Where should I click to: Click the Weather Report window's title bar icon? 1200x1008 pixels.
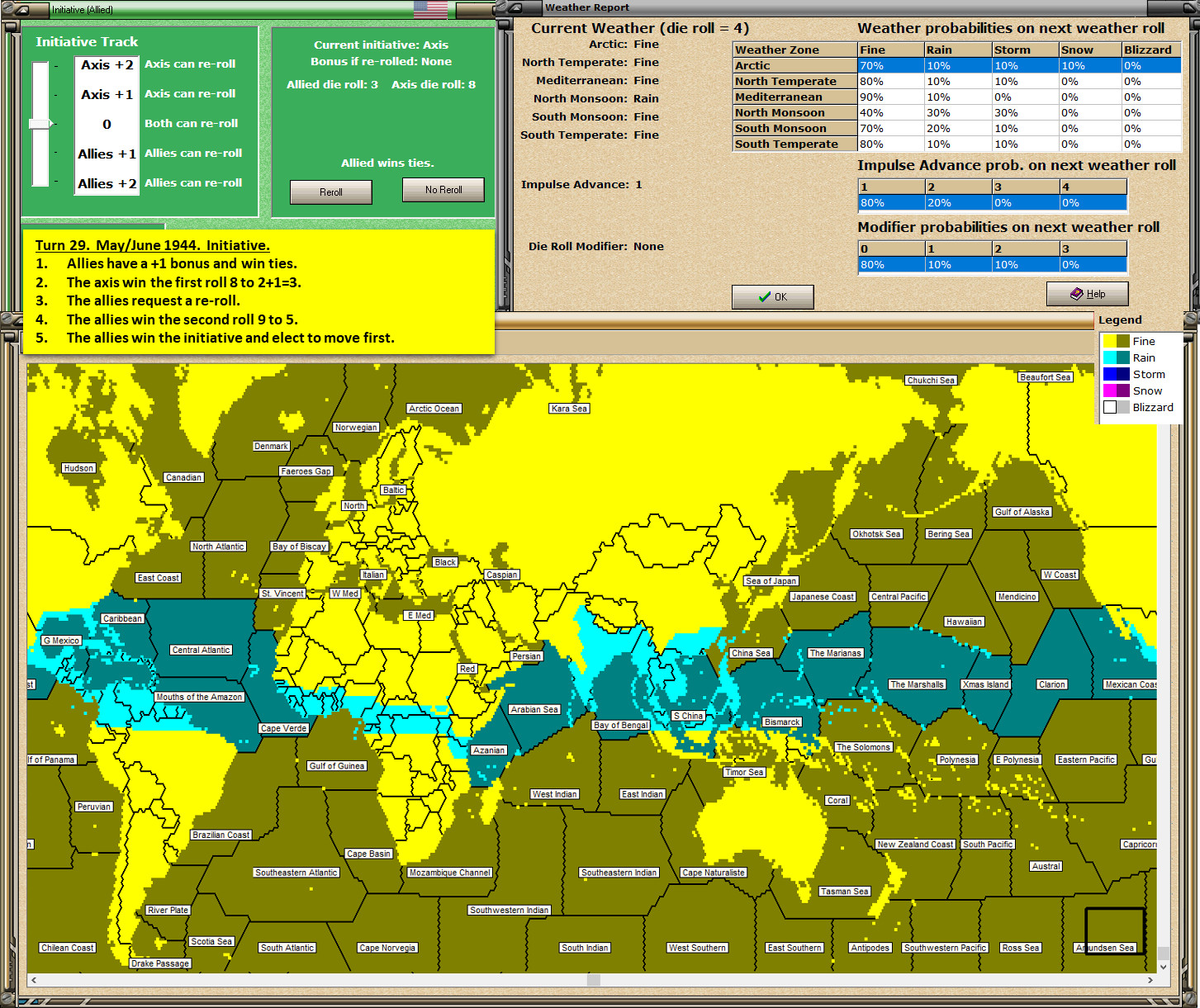(515, 7)
